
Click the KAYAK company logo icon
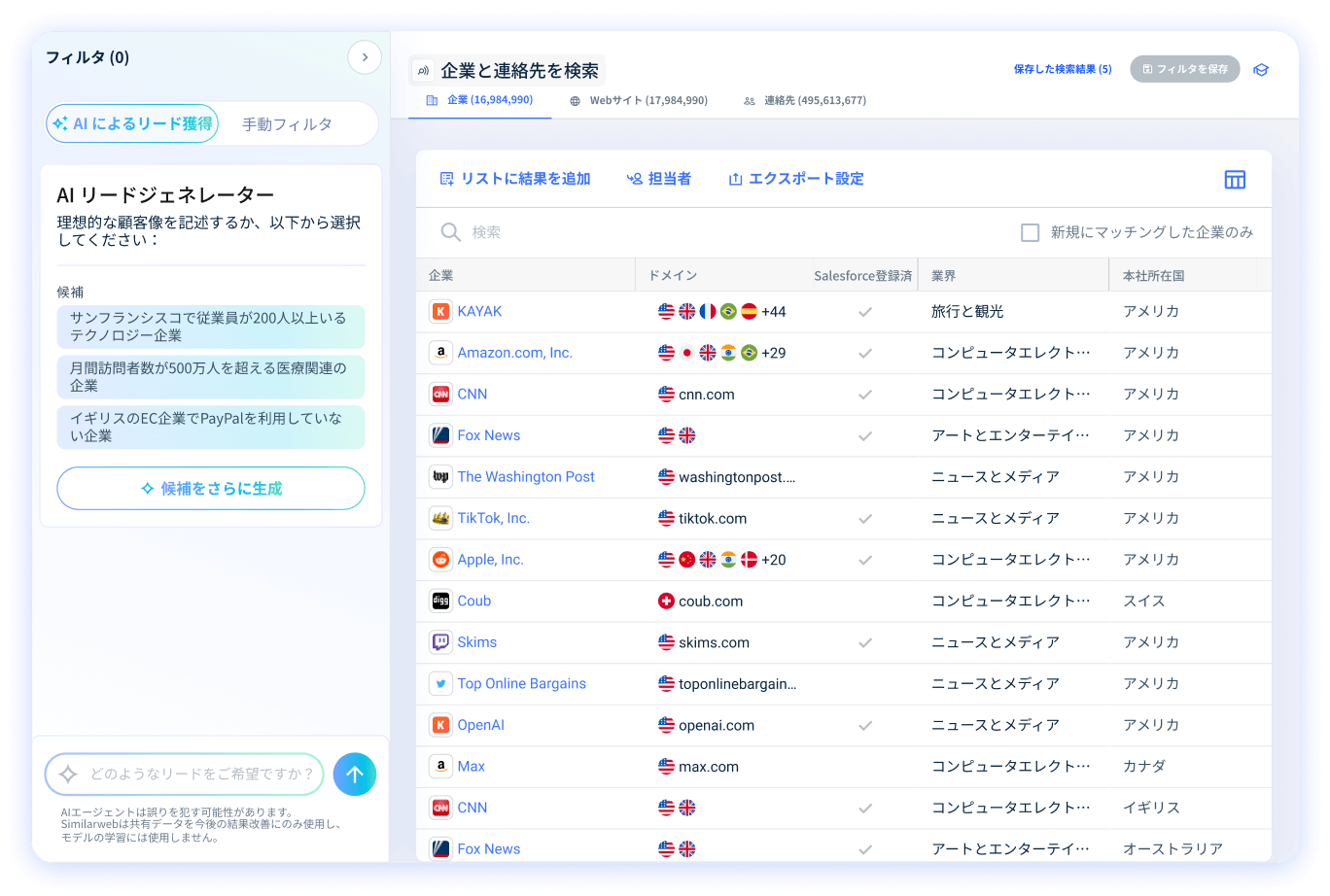coord(440,312)
